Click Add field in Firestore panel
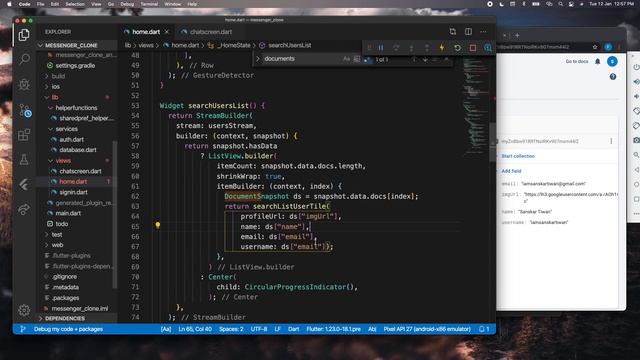 pyautogui.click(x=511, y=171)
